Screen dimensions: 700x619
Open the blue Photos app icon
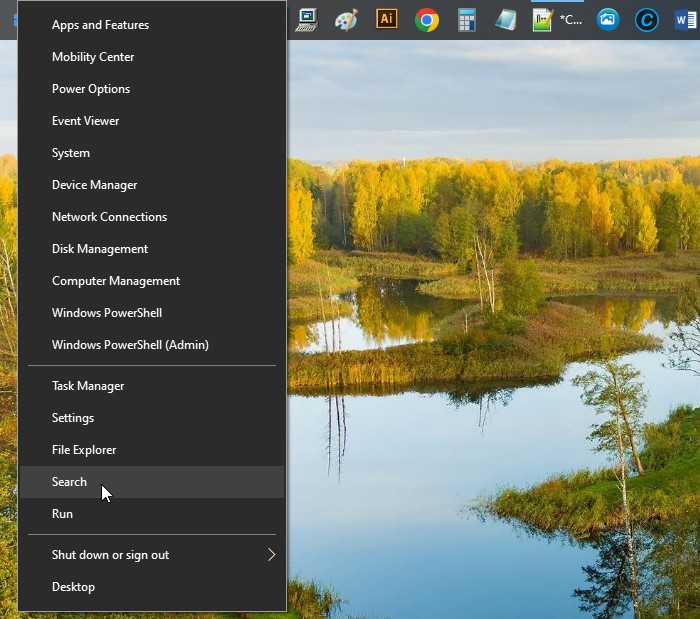point(607,20)
